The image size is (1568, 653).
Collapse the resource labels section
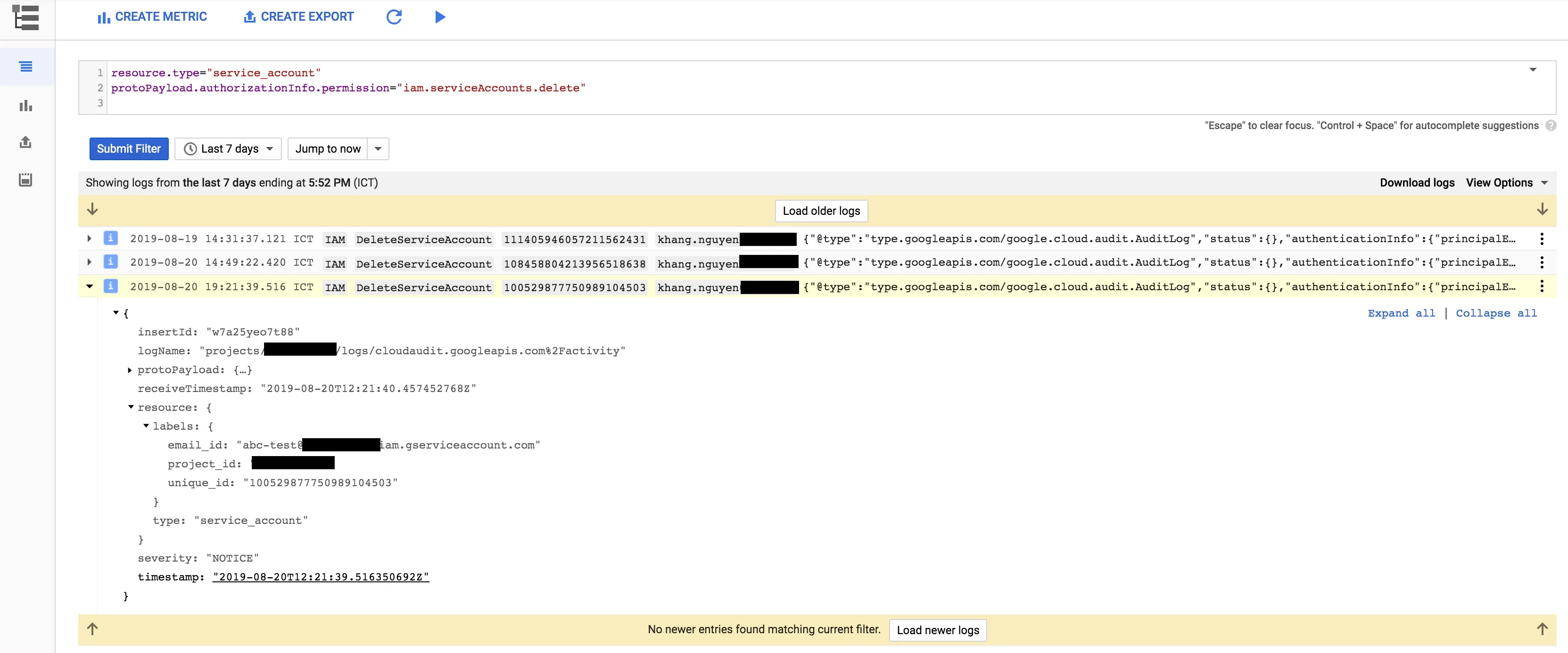click(146, 426)
